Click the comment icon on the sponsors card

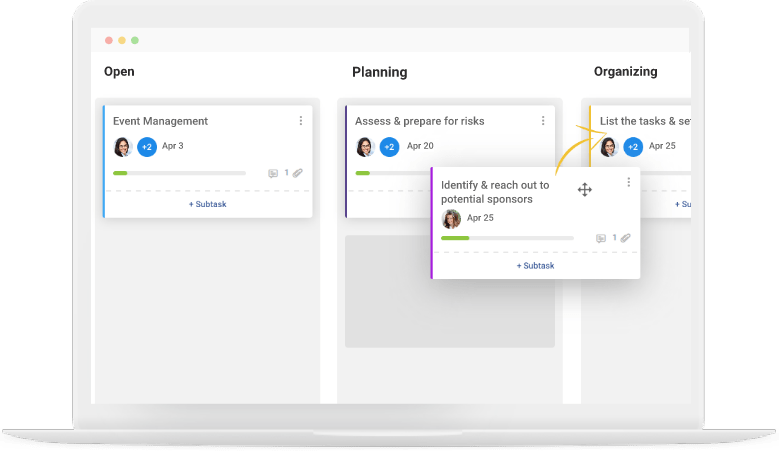(601, 238)
